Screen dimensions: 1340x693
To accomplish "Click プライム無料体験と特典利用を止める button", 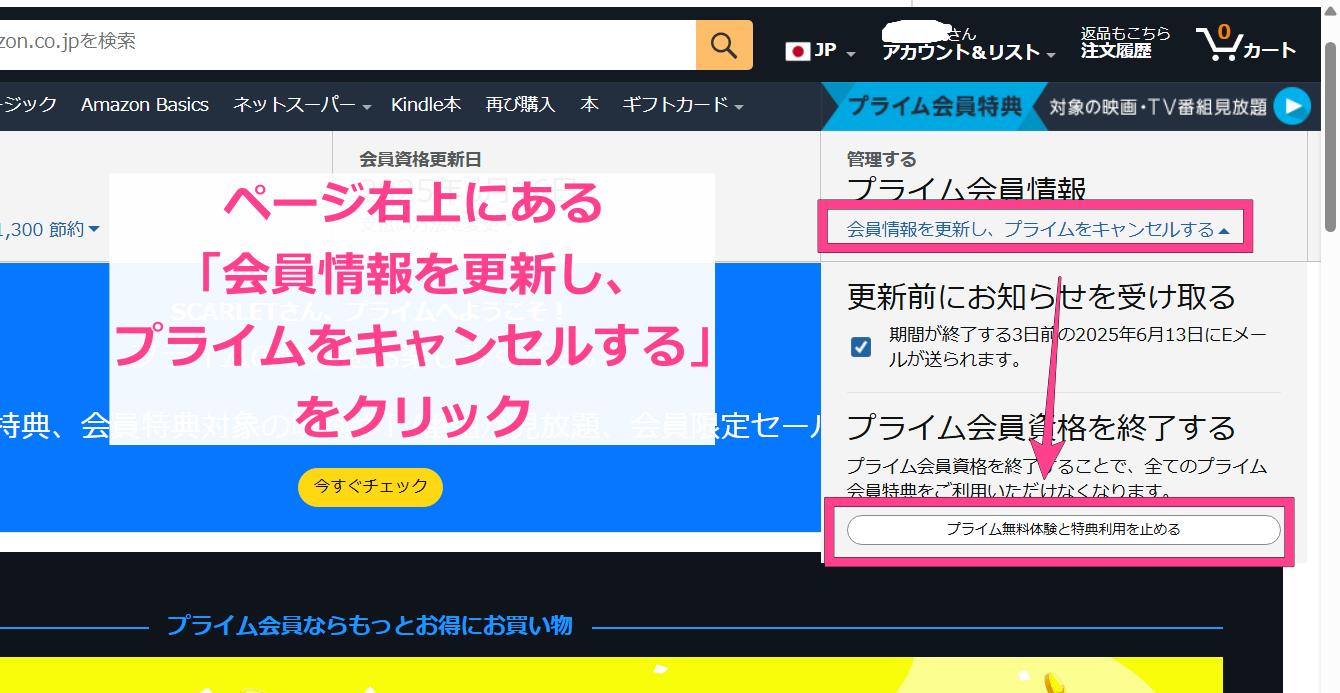I will (x=1063, y=530).
